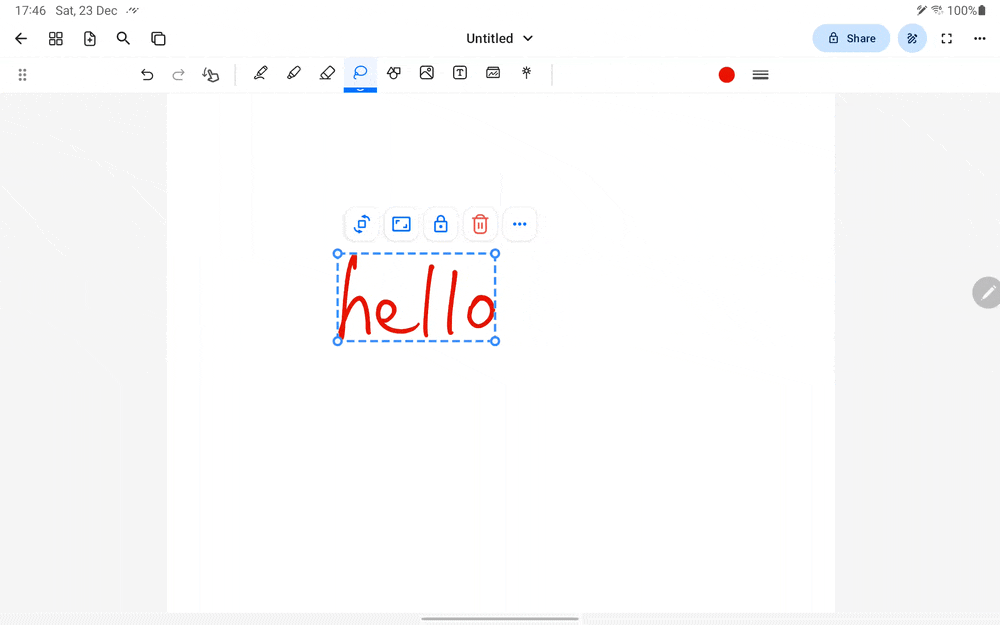Open the multi-window pages icon
Viewport: 1000px width, 625px height.
[x=158, y=39]
